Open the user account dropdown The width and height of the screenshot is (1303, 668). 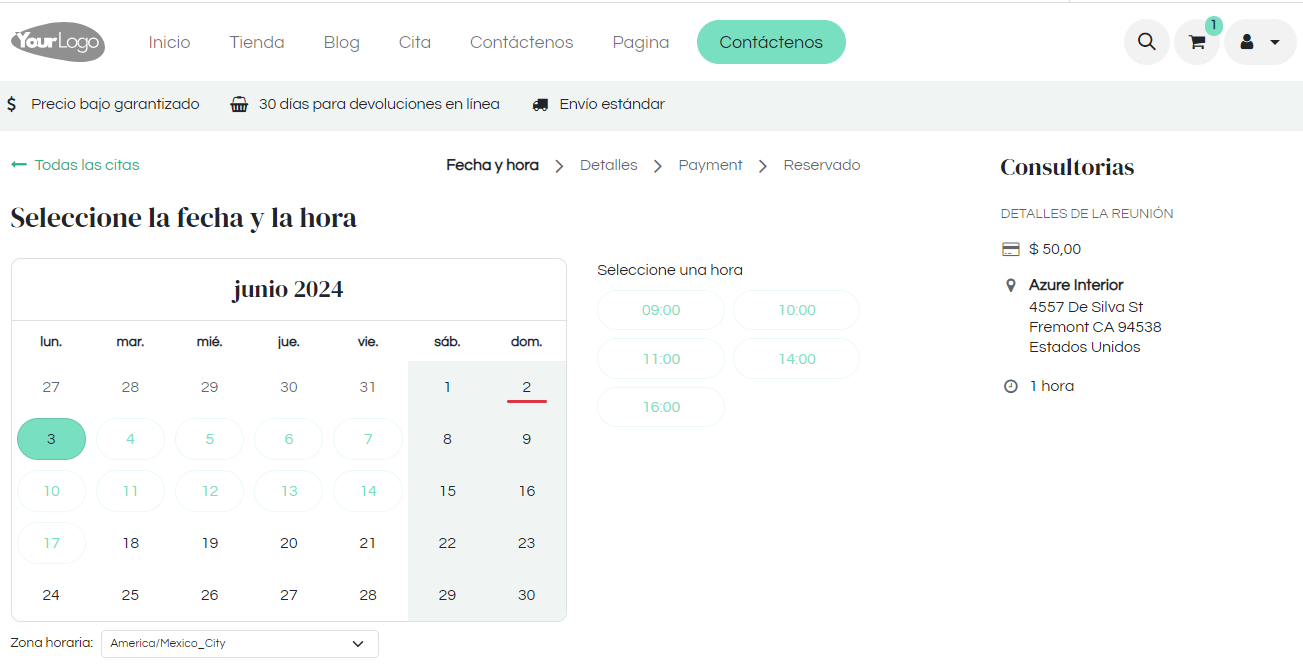pos(1260,42)
